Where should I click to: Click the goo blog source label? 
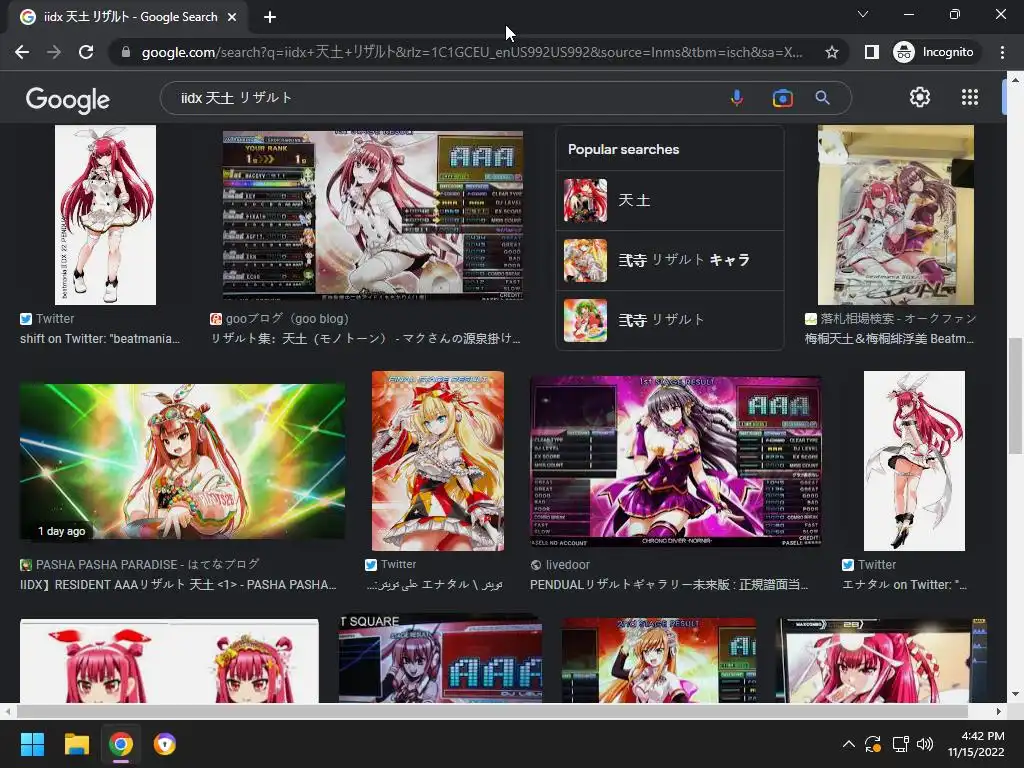(x=280, y=319)
